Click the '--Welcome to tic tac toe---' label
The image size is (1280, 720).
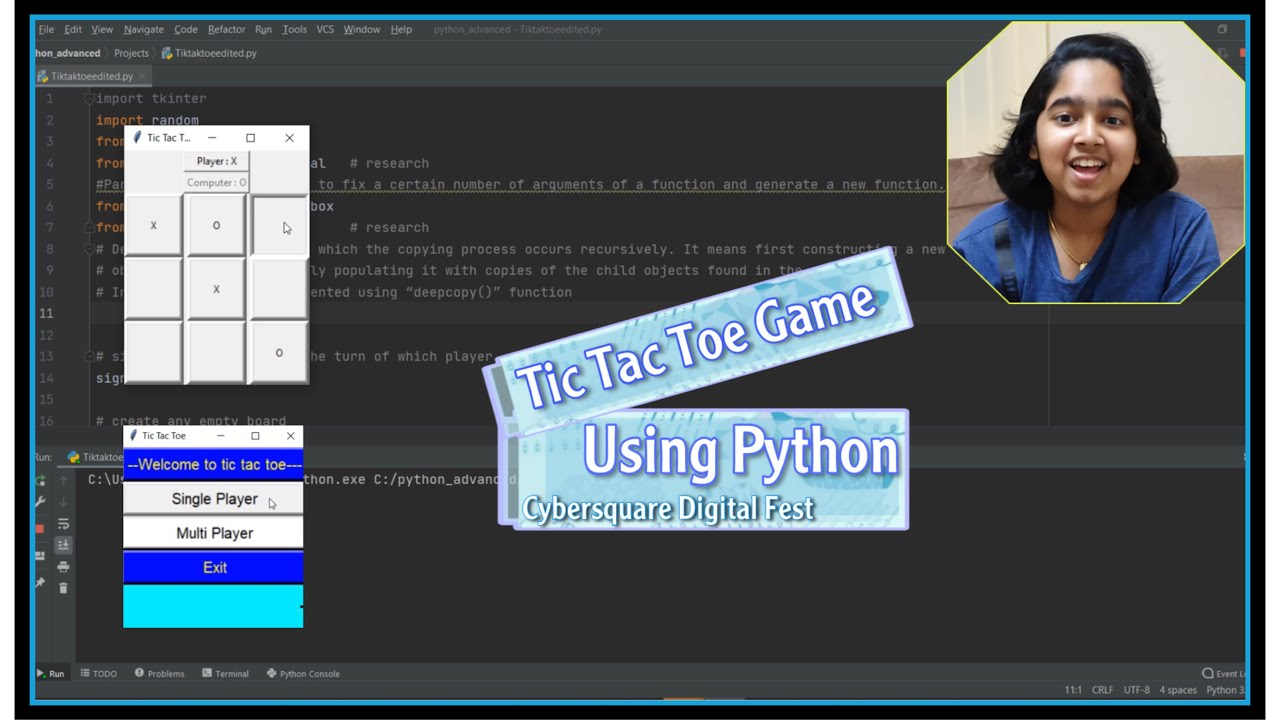click(213, 465)
